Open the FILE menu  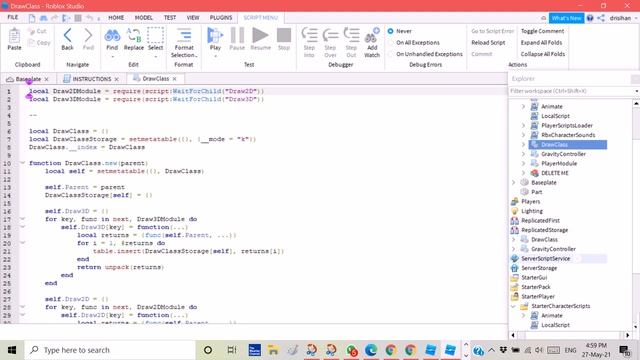(x=13, y=18)
